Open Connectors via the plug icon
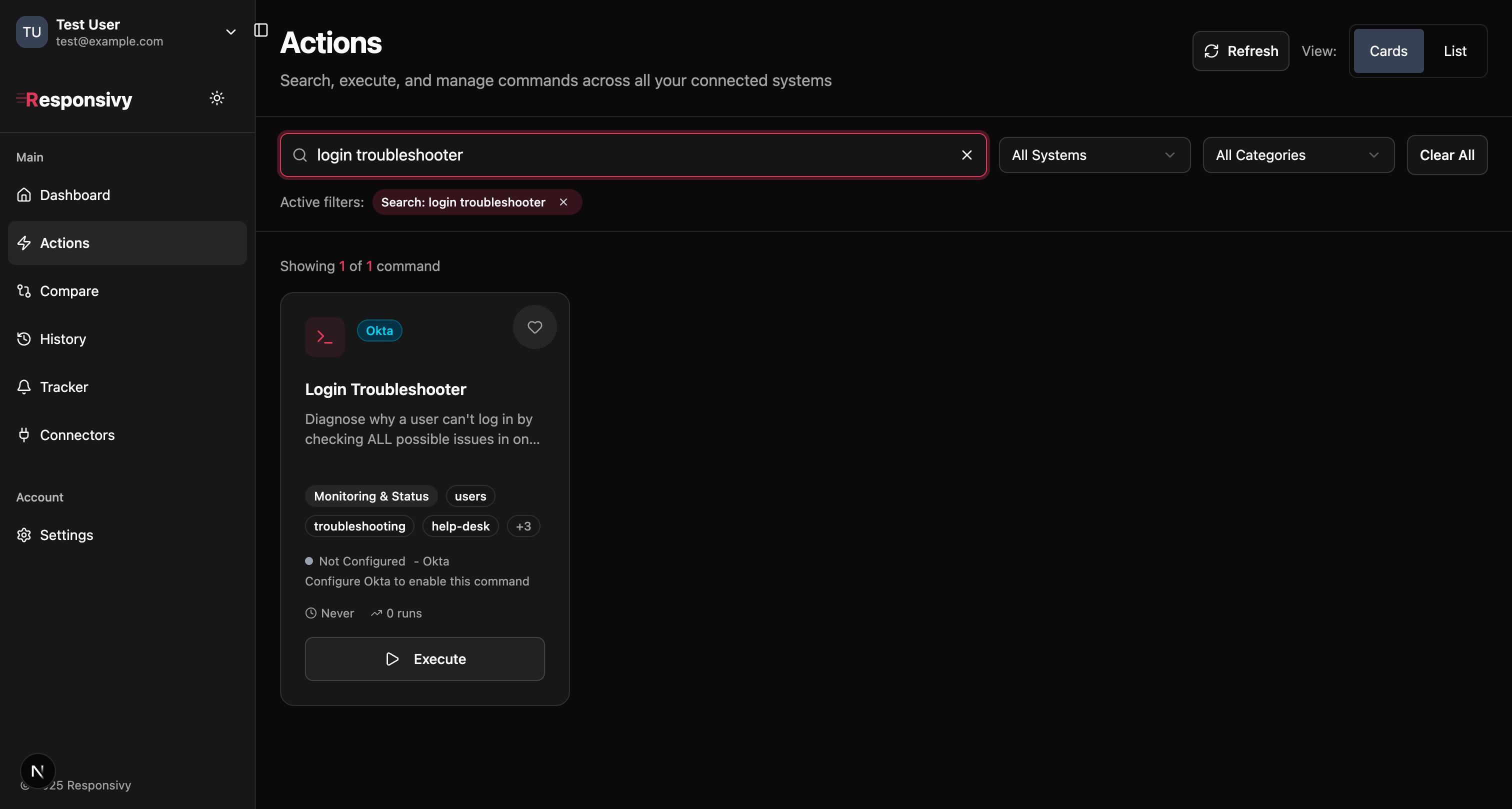Screen dimensions: 1512x809 (x=24, y=434)
